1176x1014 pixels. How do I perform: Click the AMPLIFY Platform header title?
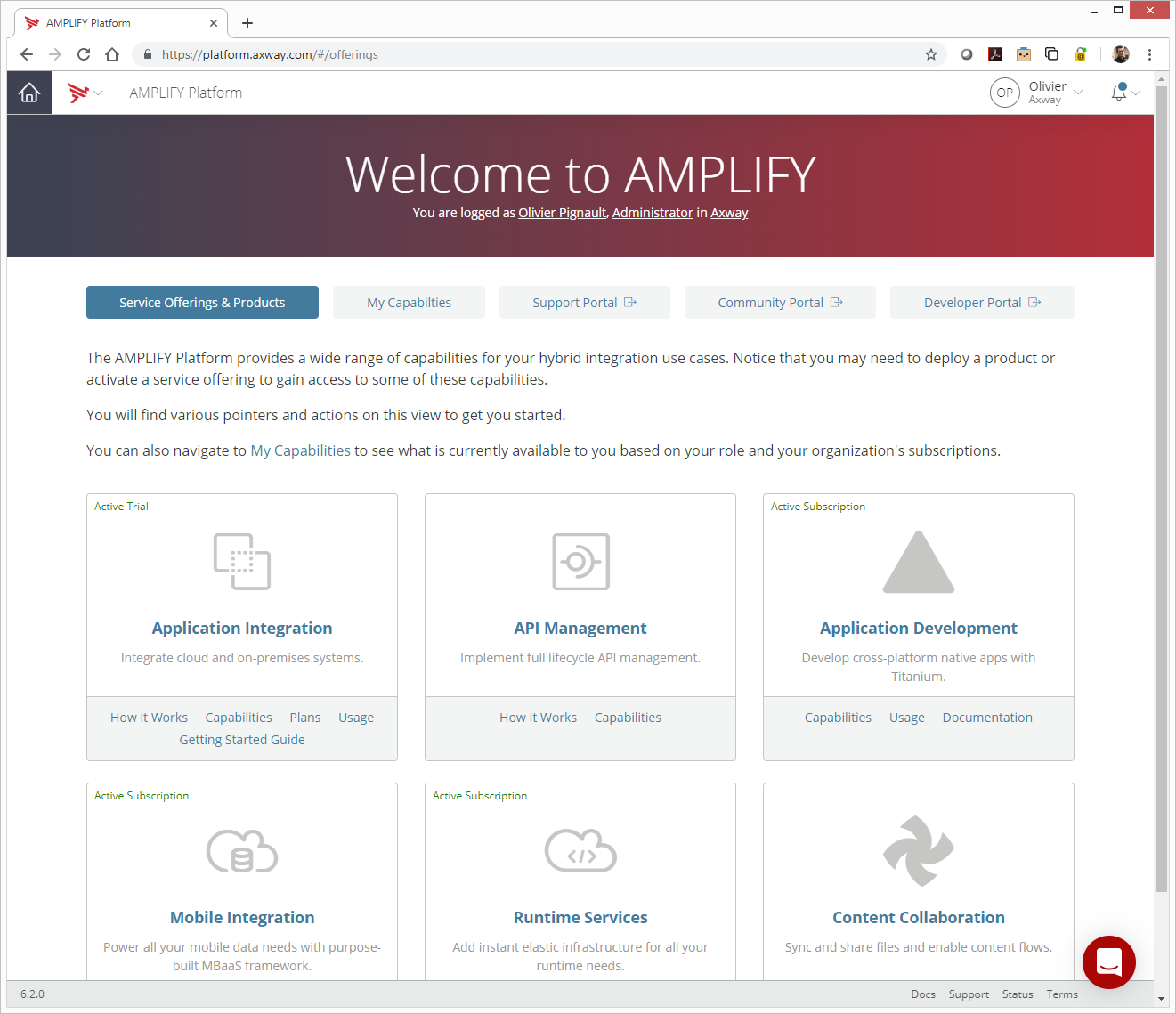[x=185, y=93]
